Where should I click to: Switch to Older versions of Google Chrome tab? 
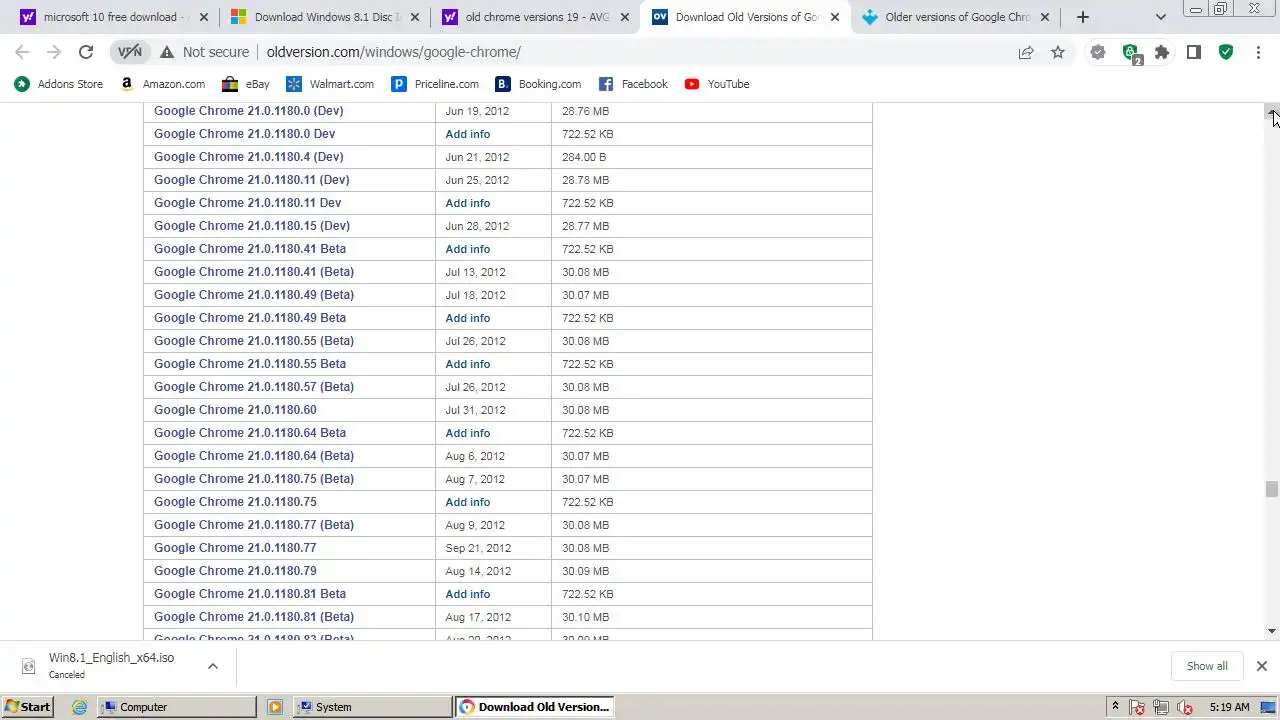[x=955, y=17]
